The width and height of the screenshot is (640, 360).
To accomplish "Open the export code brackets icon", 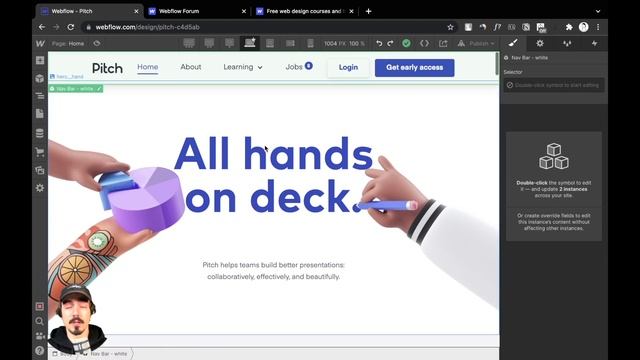I will 424,43.
